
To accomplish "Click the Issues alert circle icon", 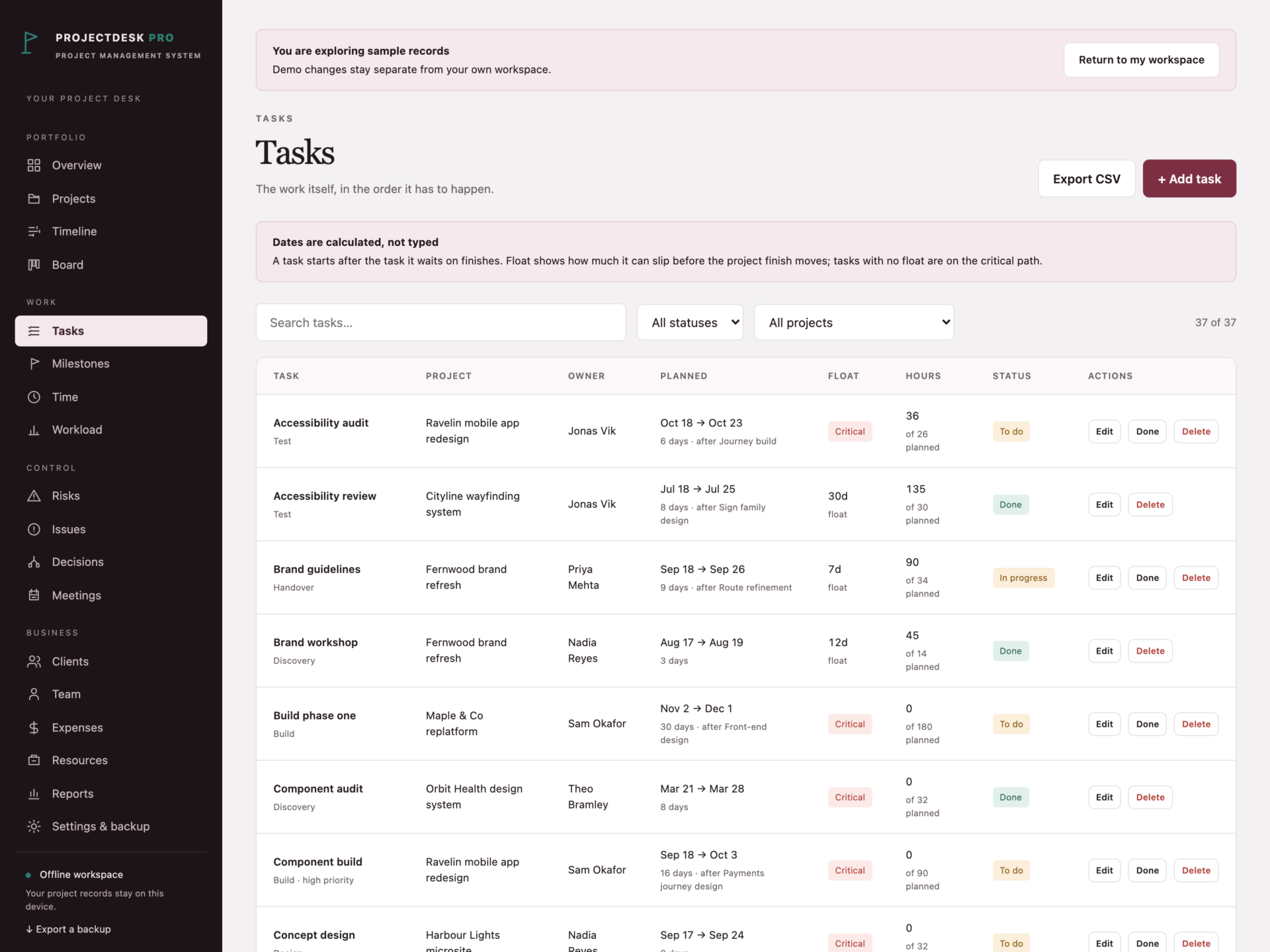I will 34,529.
